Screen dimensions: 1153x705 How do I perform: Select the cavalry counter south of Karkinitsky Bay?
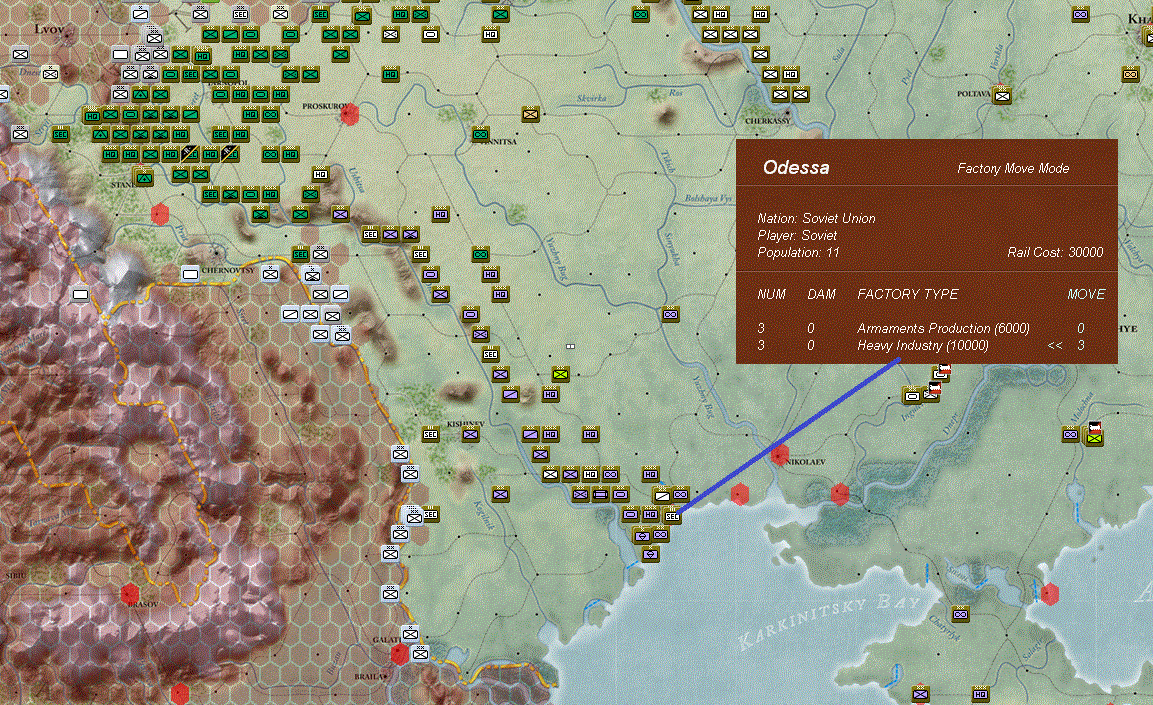960,614
